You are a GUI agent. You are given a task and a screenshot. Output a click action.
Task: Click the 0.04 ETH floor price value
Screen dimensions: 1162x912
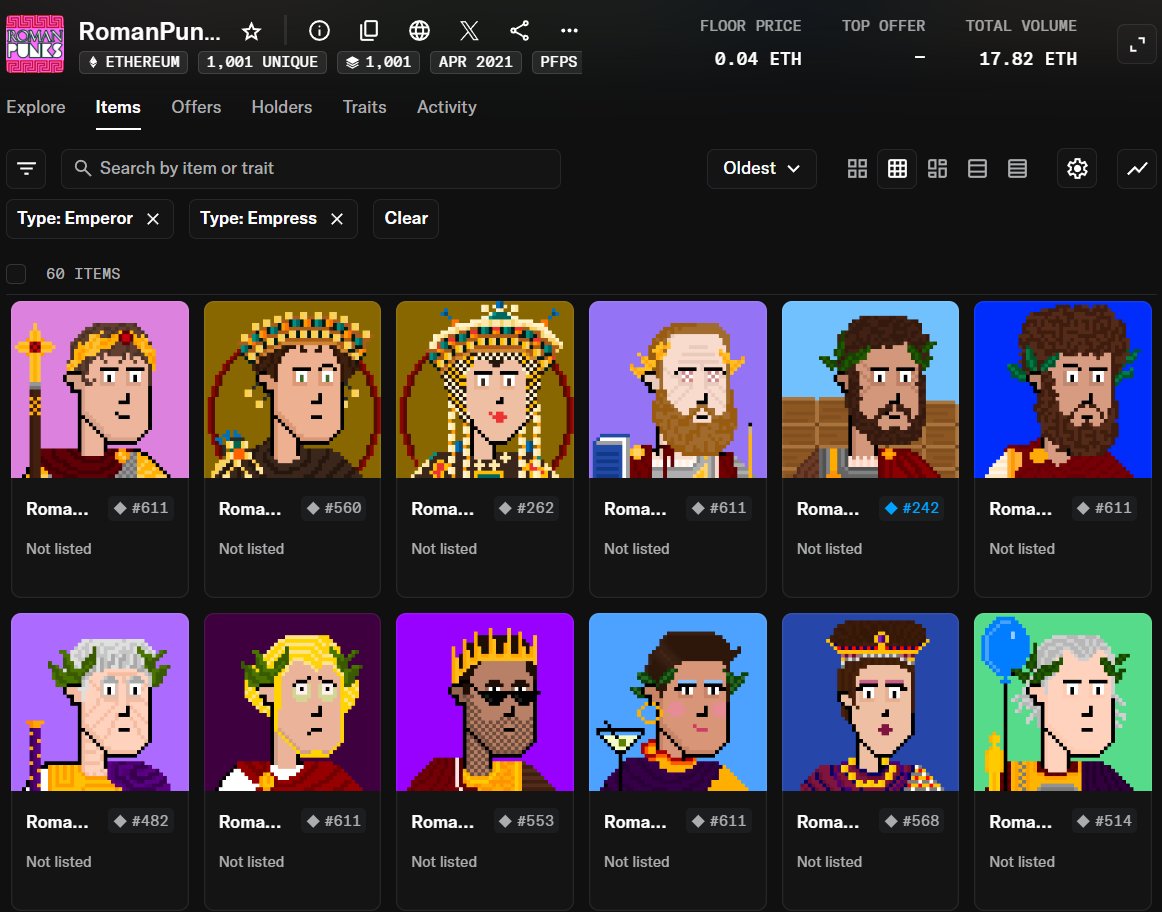[757, 59]
